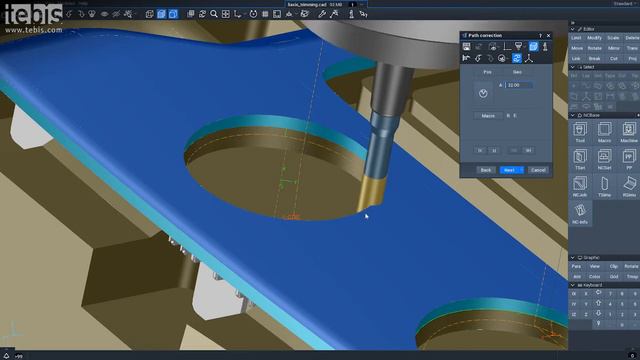640x360 pixels.
Task: Click up arrow key in Keyboard panel
Action: point(598,303)
